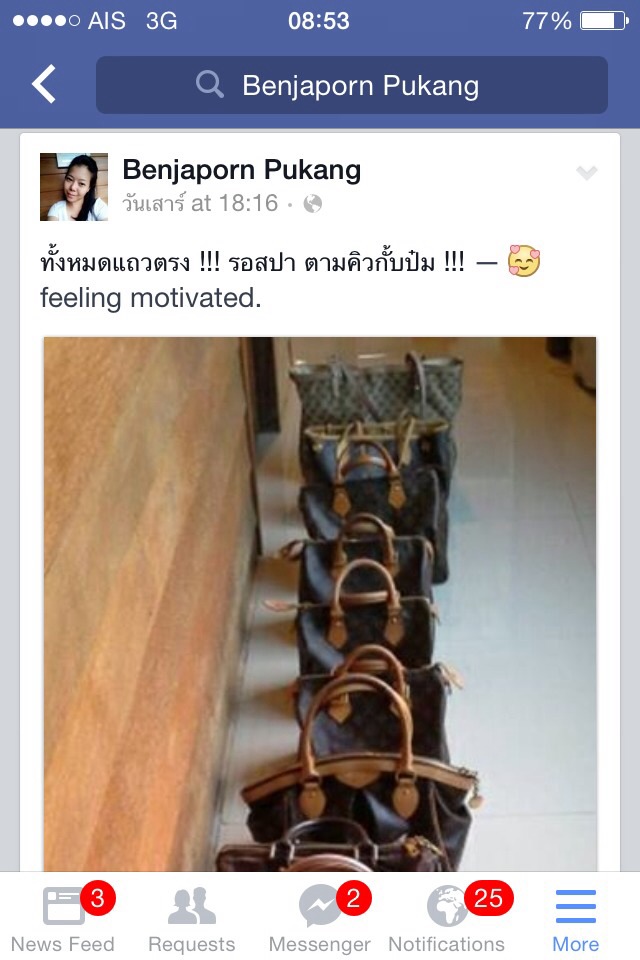Open the Notifications globe icon
The height and width of the screenshot is (960, 640).
click(x=447, y=906)
